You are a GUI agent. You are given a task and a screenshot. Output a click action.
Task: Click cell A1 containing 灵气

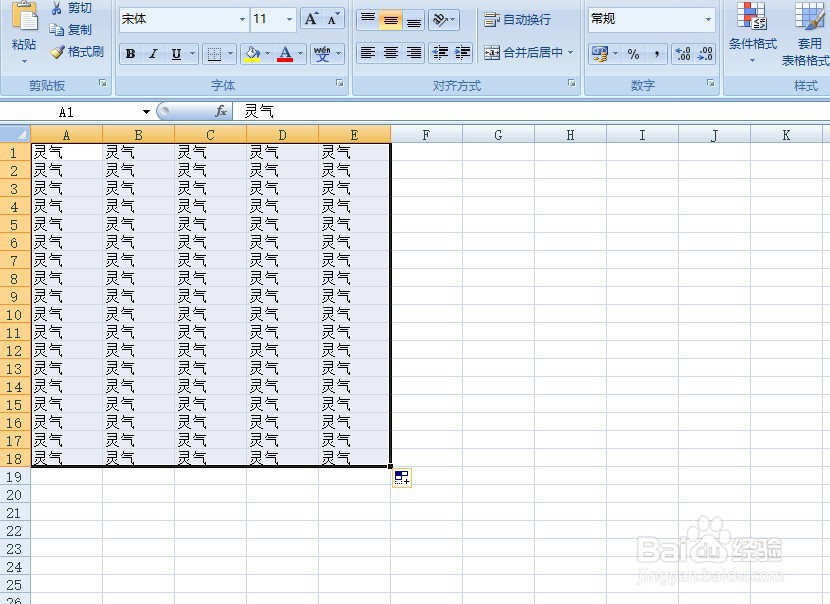pos(66,152)
